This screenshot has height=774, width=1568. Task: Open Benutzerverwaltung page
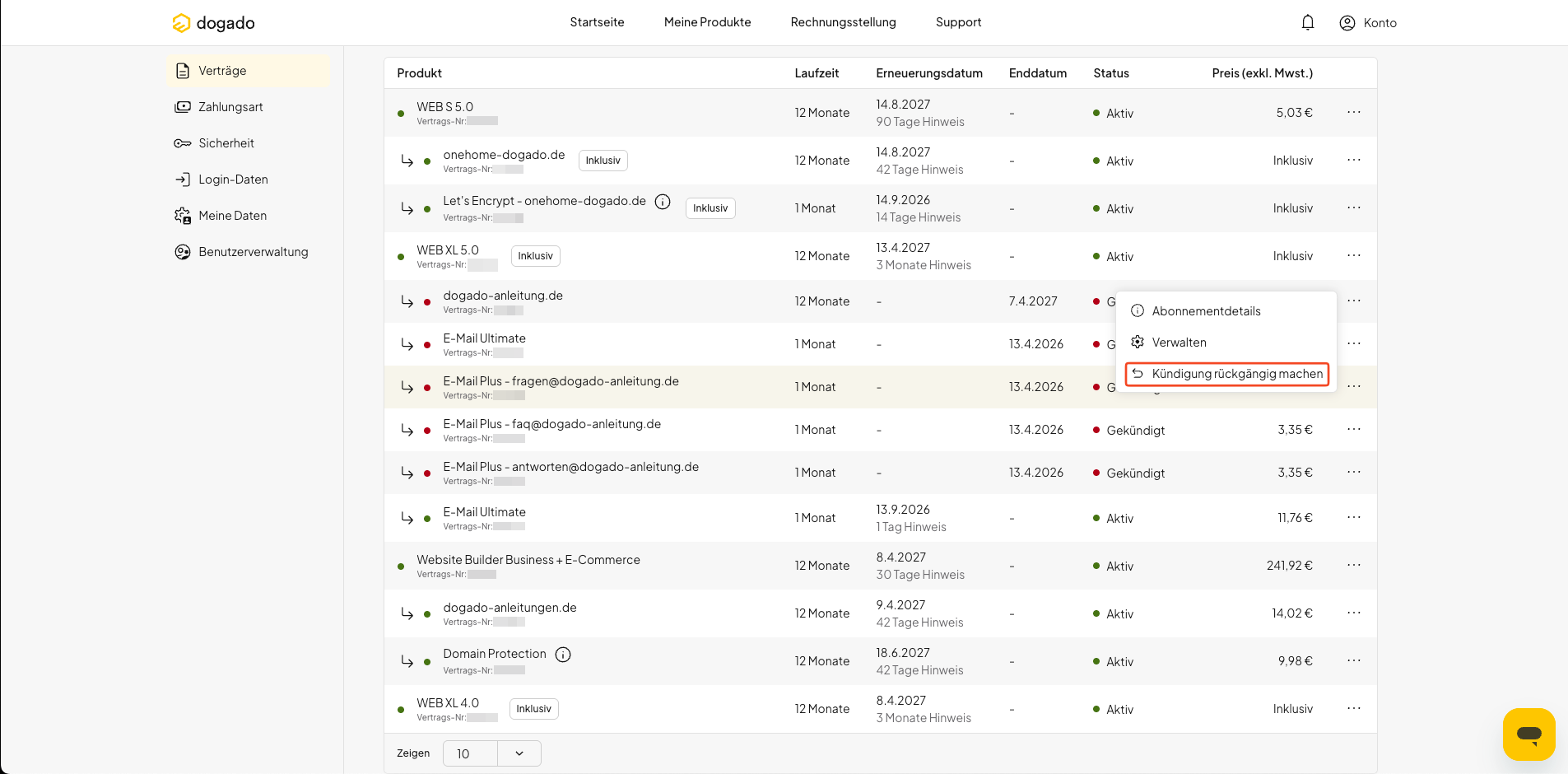pyautogui.click(x=249, y=252)
